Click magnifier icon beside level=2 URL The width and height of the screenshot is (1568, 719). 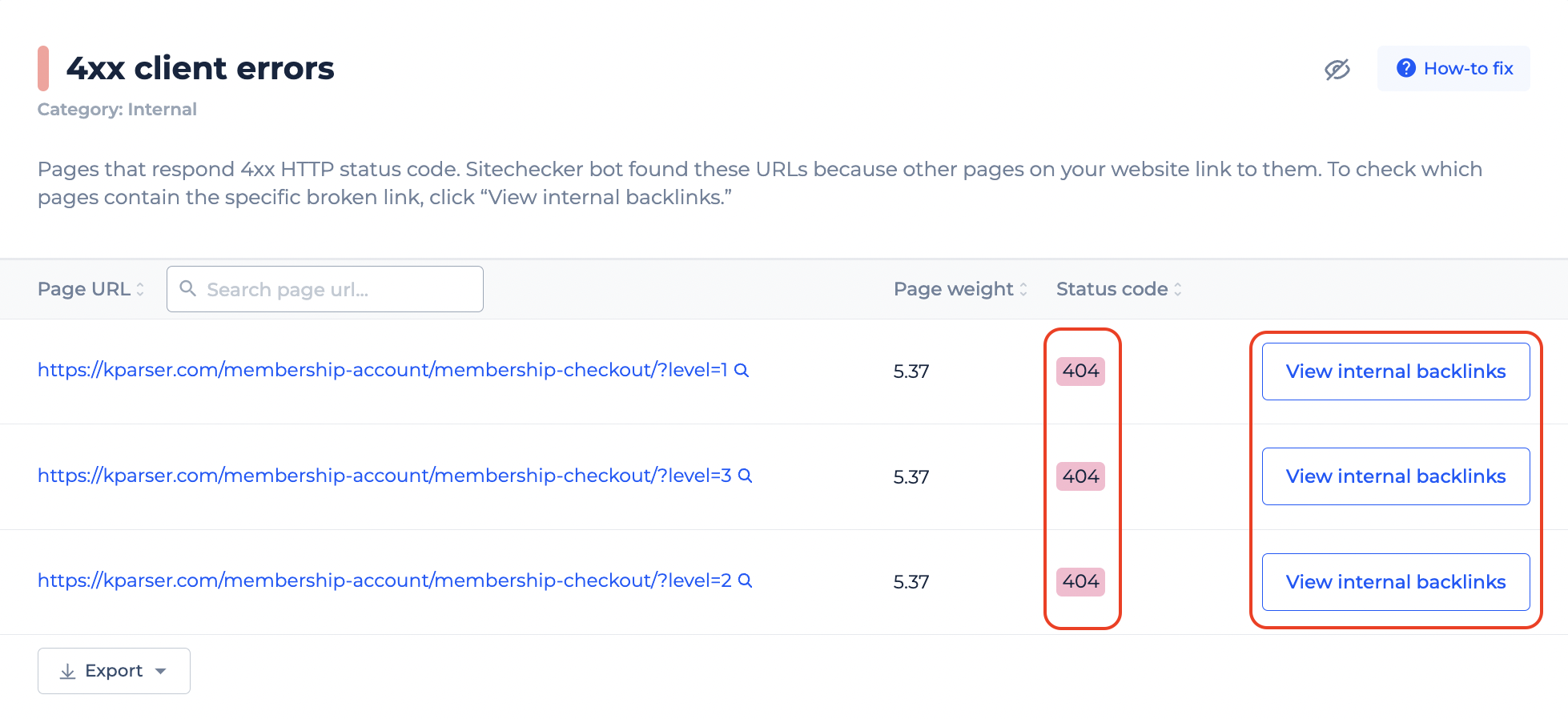(745, 580)
